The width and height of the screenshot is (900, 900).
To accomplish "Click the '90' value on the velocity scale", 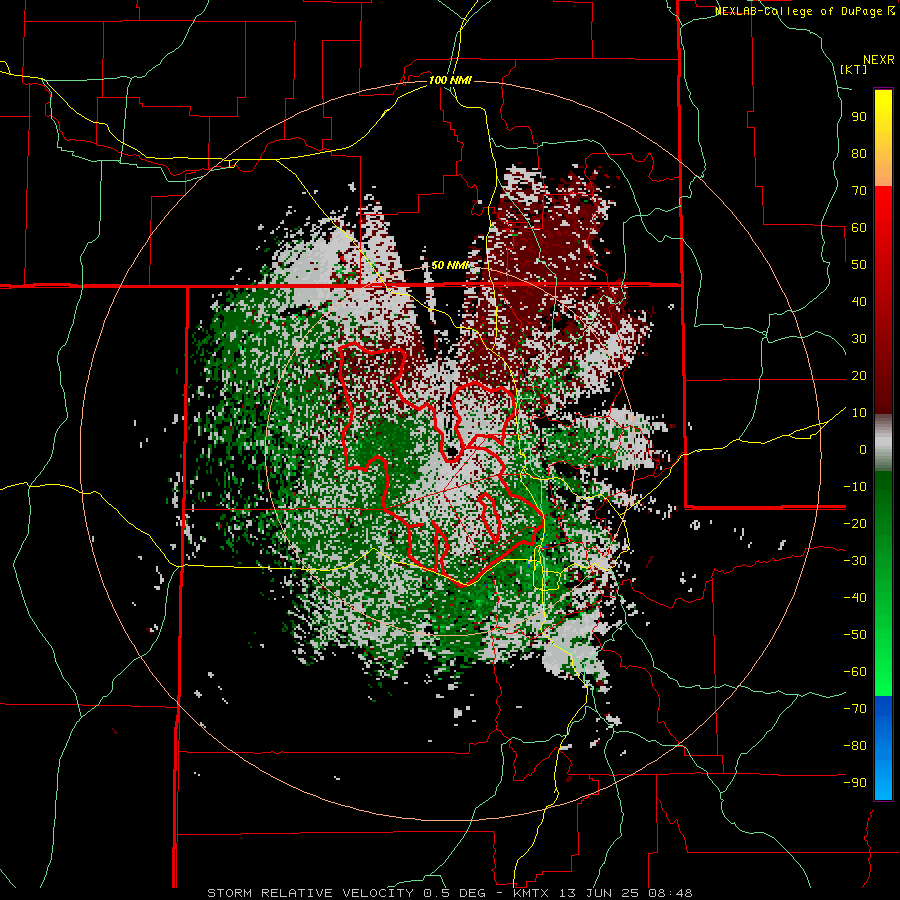I will tap(859, 117).
